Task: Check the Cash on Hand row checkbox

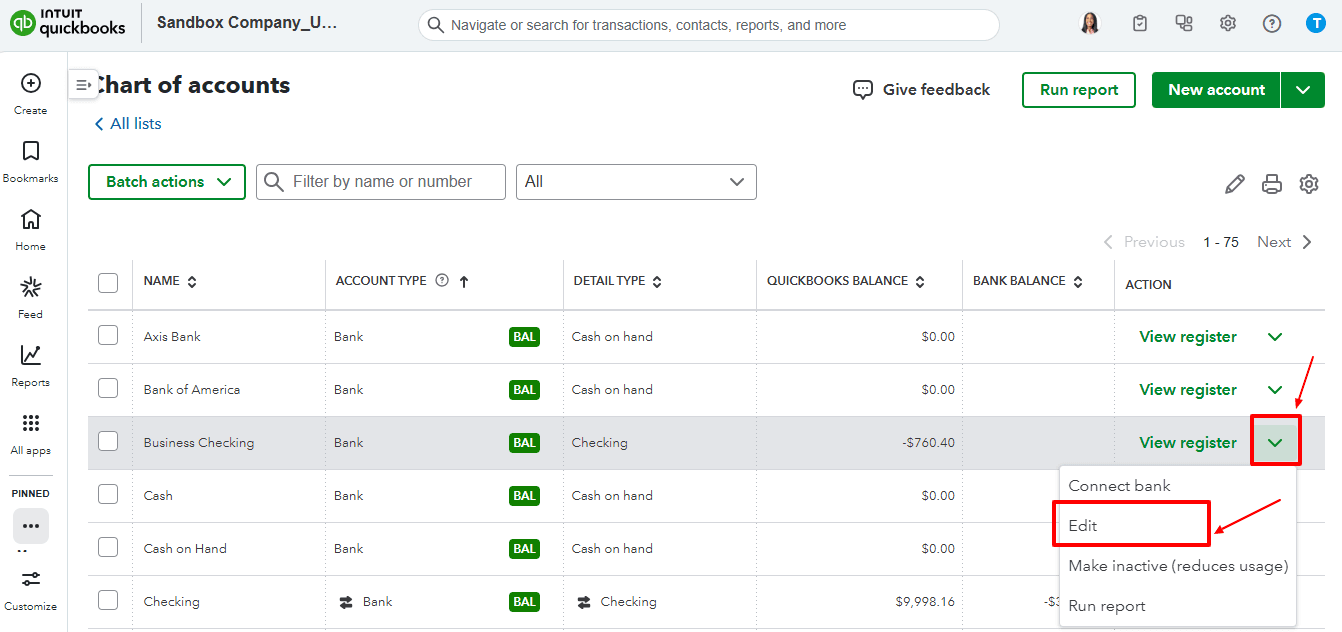Action: click(x=108, y=548)
